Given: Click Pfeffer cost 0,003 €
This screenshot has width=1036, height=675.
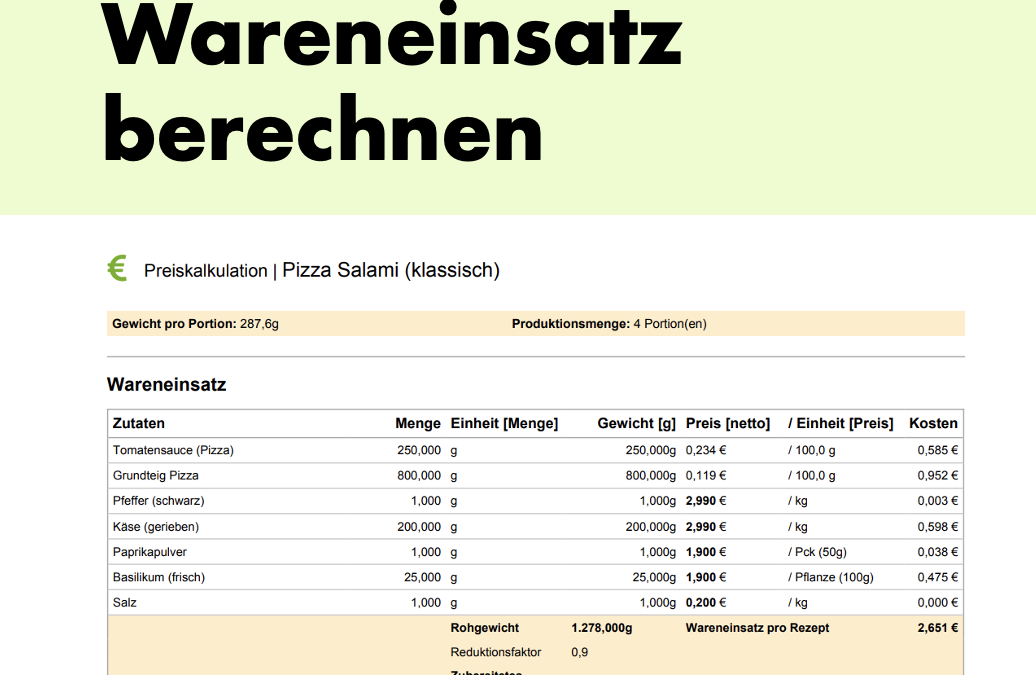Looking at the screenshot, I should pyautogui.click(x=938, y=501).
